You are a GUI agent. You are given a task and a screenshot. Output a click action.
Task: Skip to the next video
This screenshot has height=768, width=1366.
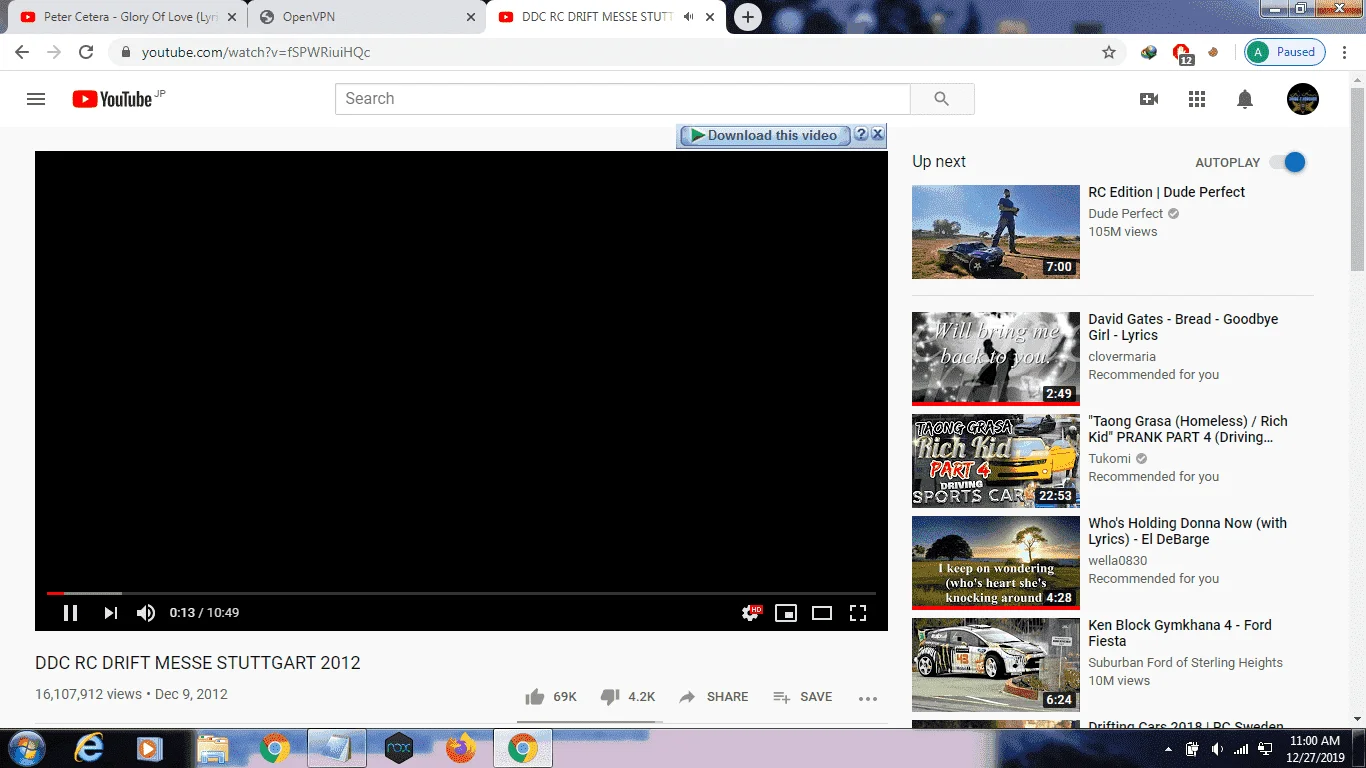click(111, 613)
